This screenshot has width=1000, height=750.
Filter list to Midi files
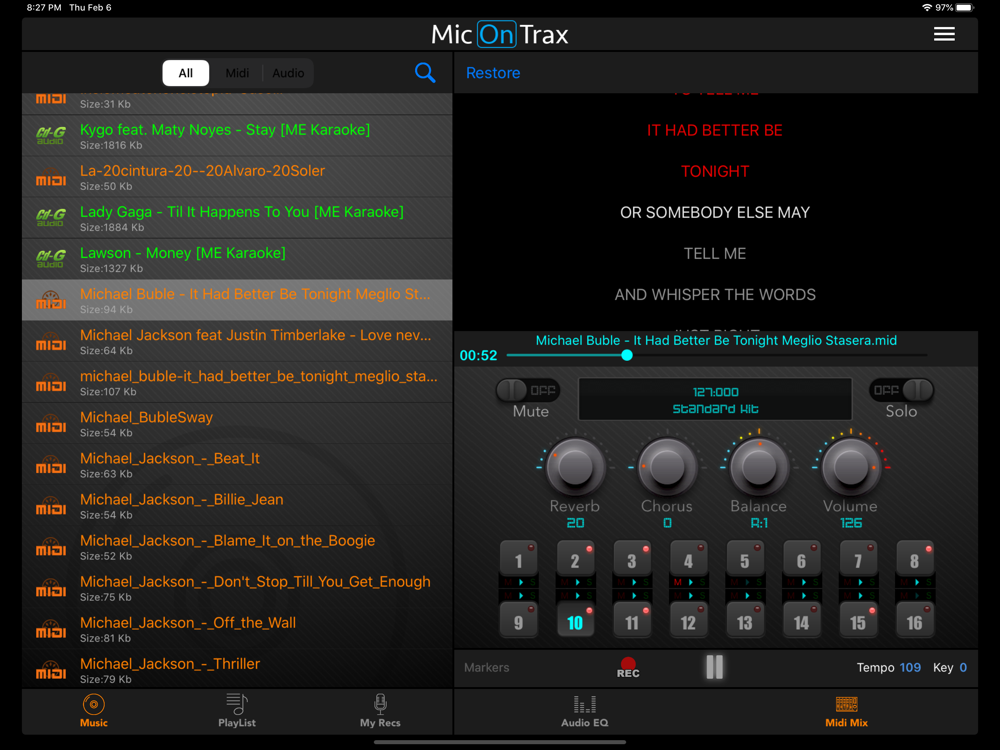(237, 73)
